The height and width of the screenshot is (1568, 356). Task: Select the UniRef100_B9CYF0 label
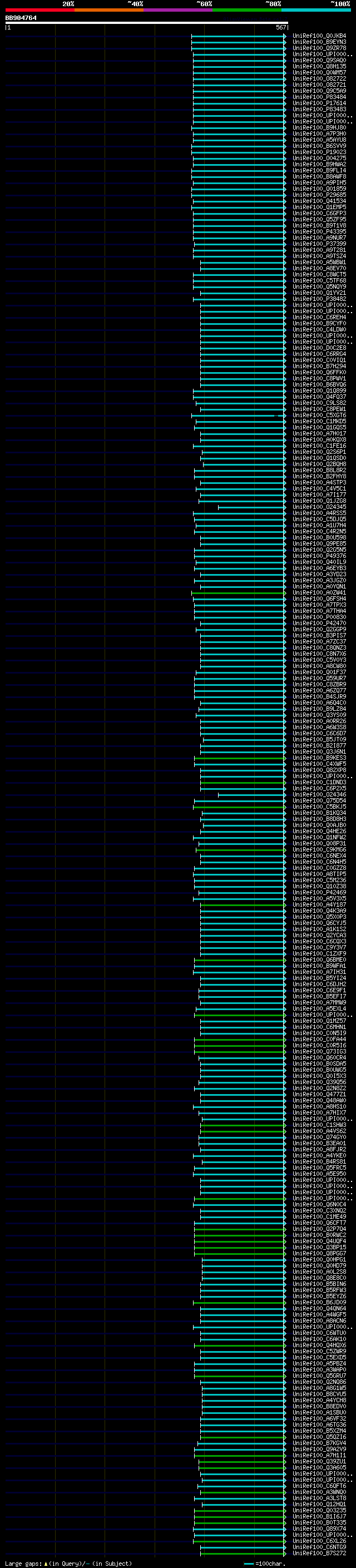coord(319,323)
